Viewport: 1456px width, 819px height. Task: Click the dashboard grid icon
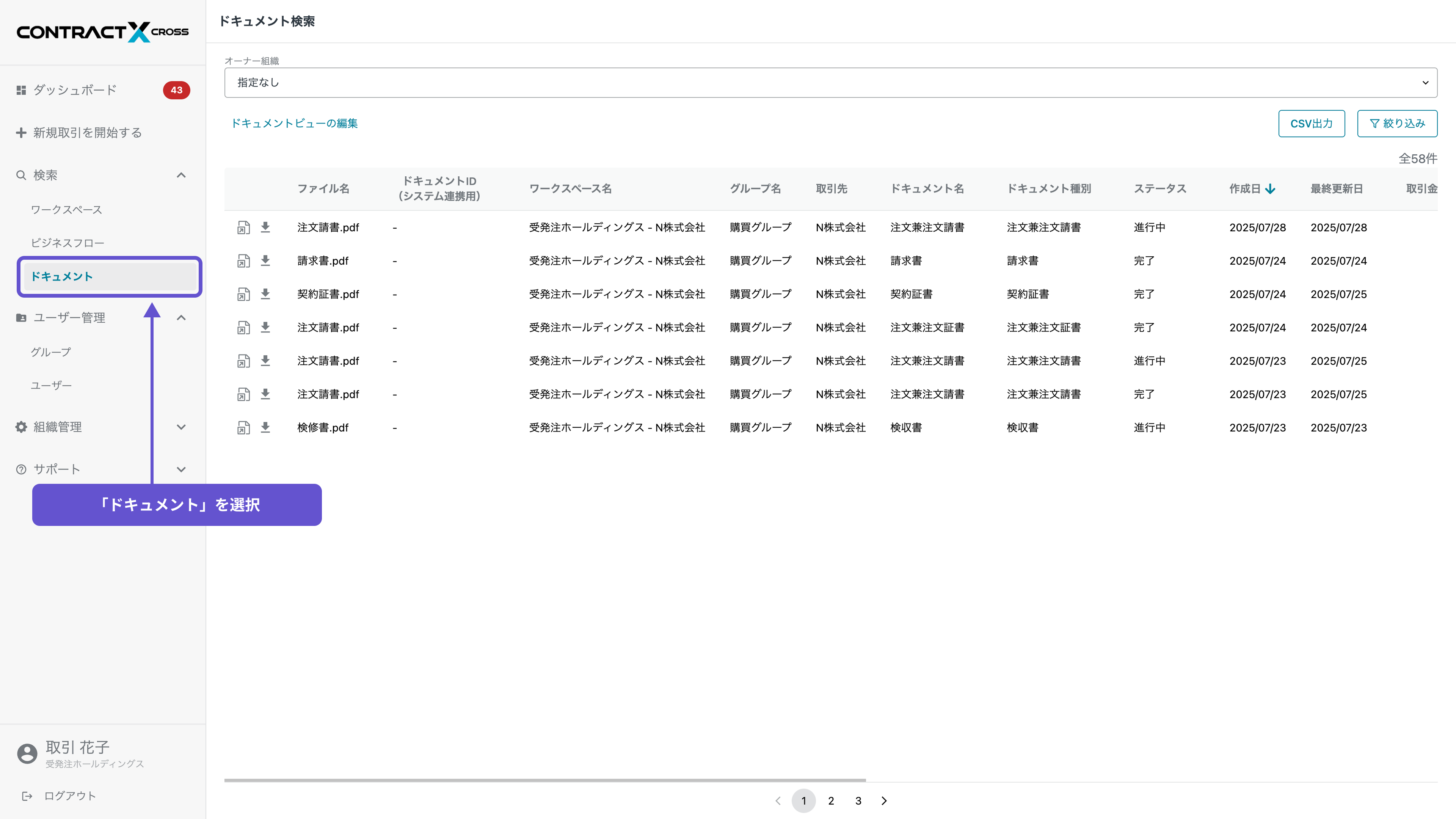click(x=21, y=90)
